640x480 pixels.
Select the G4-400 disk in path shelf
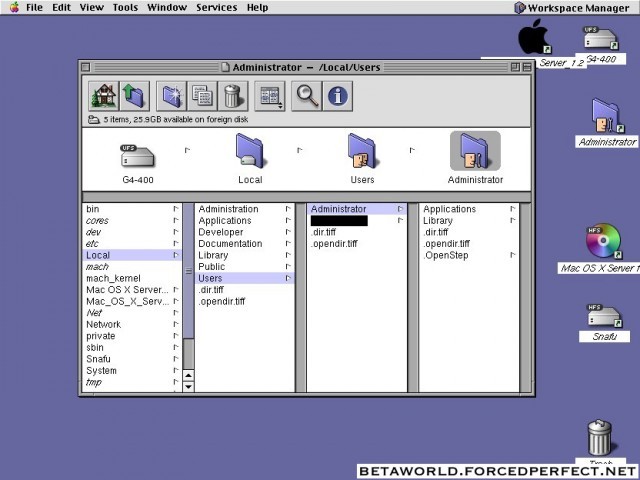click(138, 159)
